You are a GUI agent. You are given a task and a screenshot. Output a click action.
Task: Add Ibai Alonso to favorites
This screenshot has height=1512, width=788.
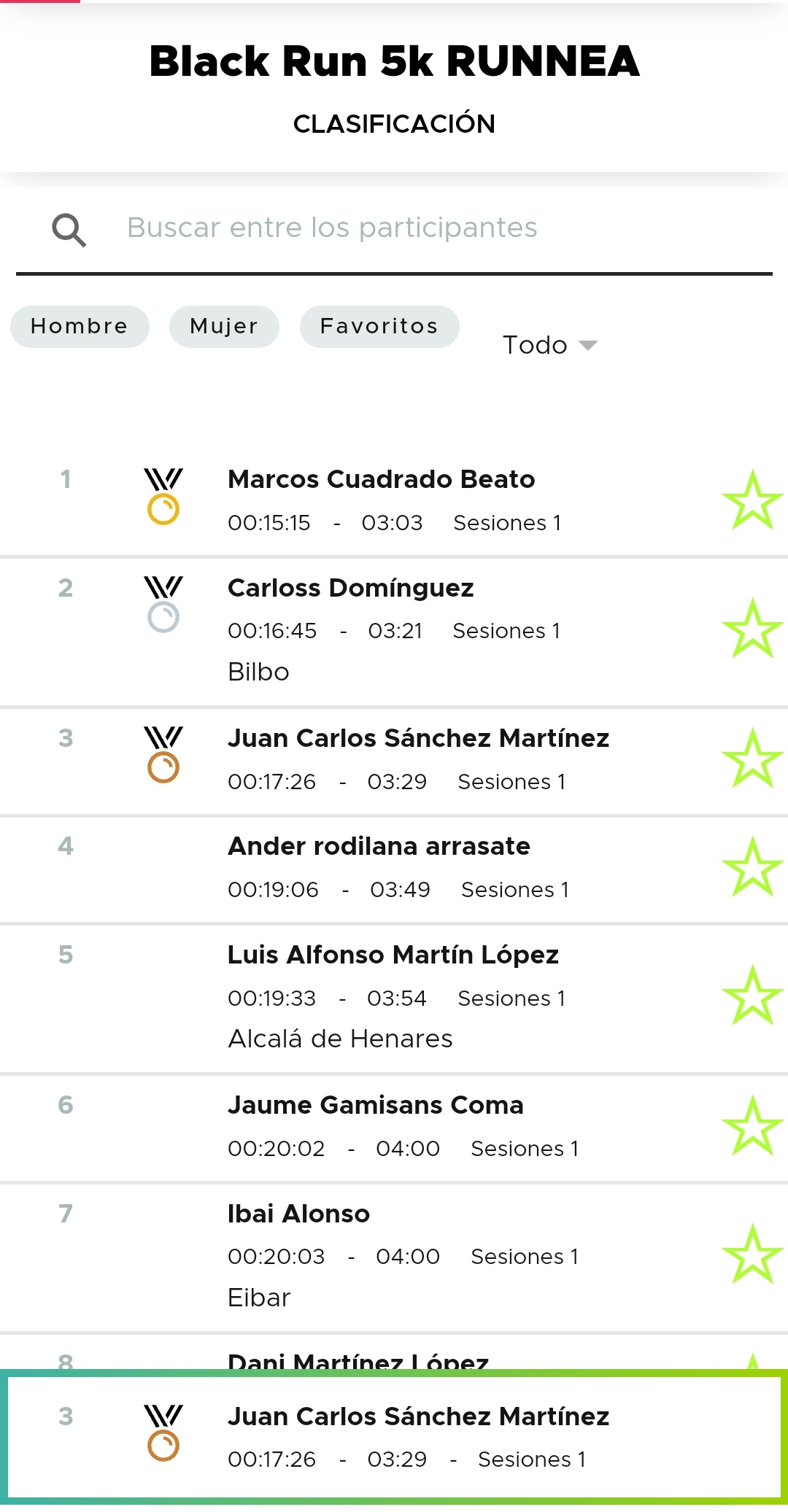pos(752,1255)
